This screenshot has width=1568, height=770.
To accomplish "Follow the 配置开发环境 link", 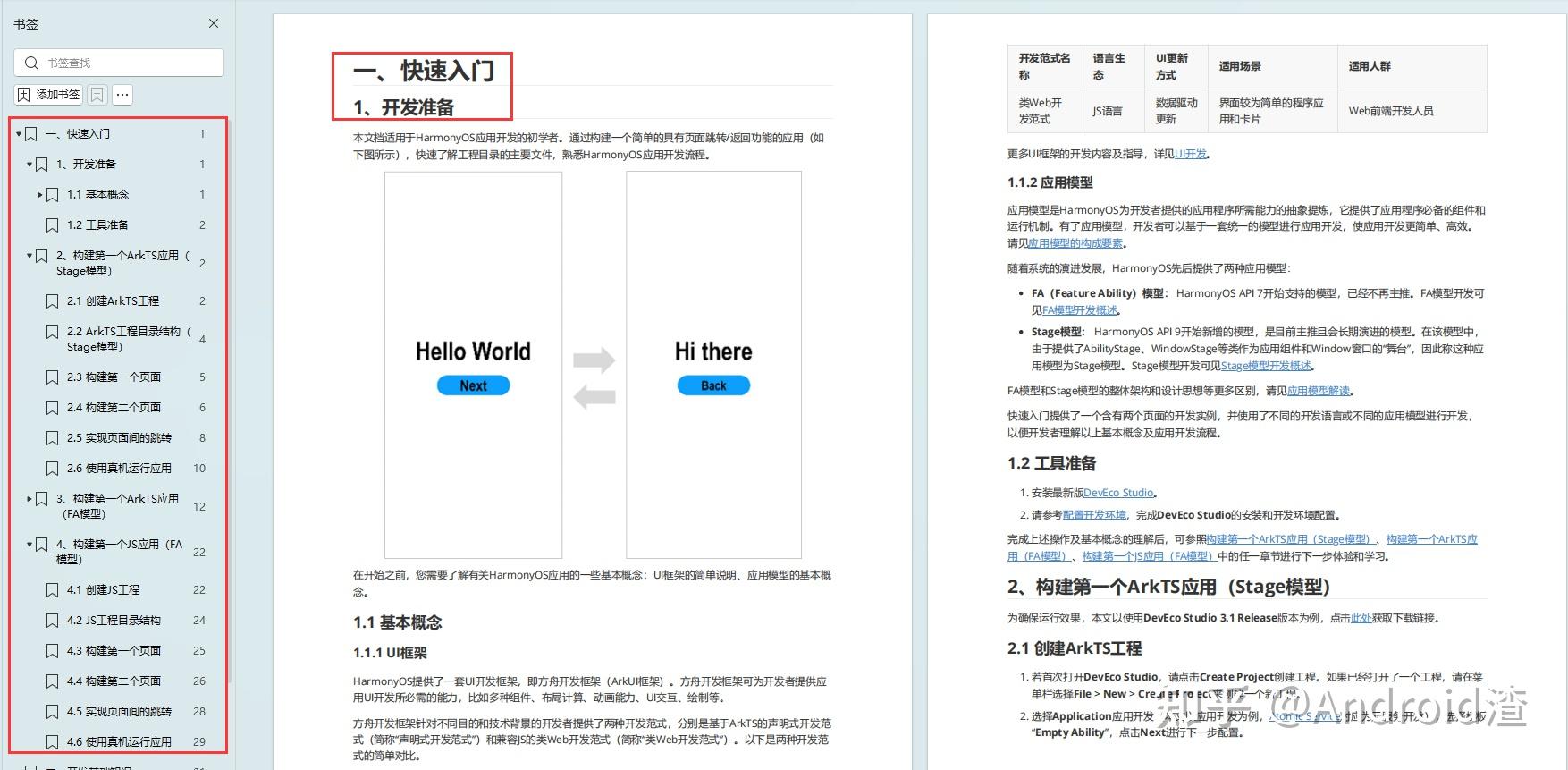I will click(1094, 515).
